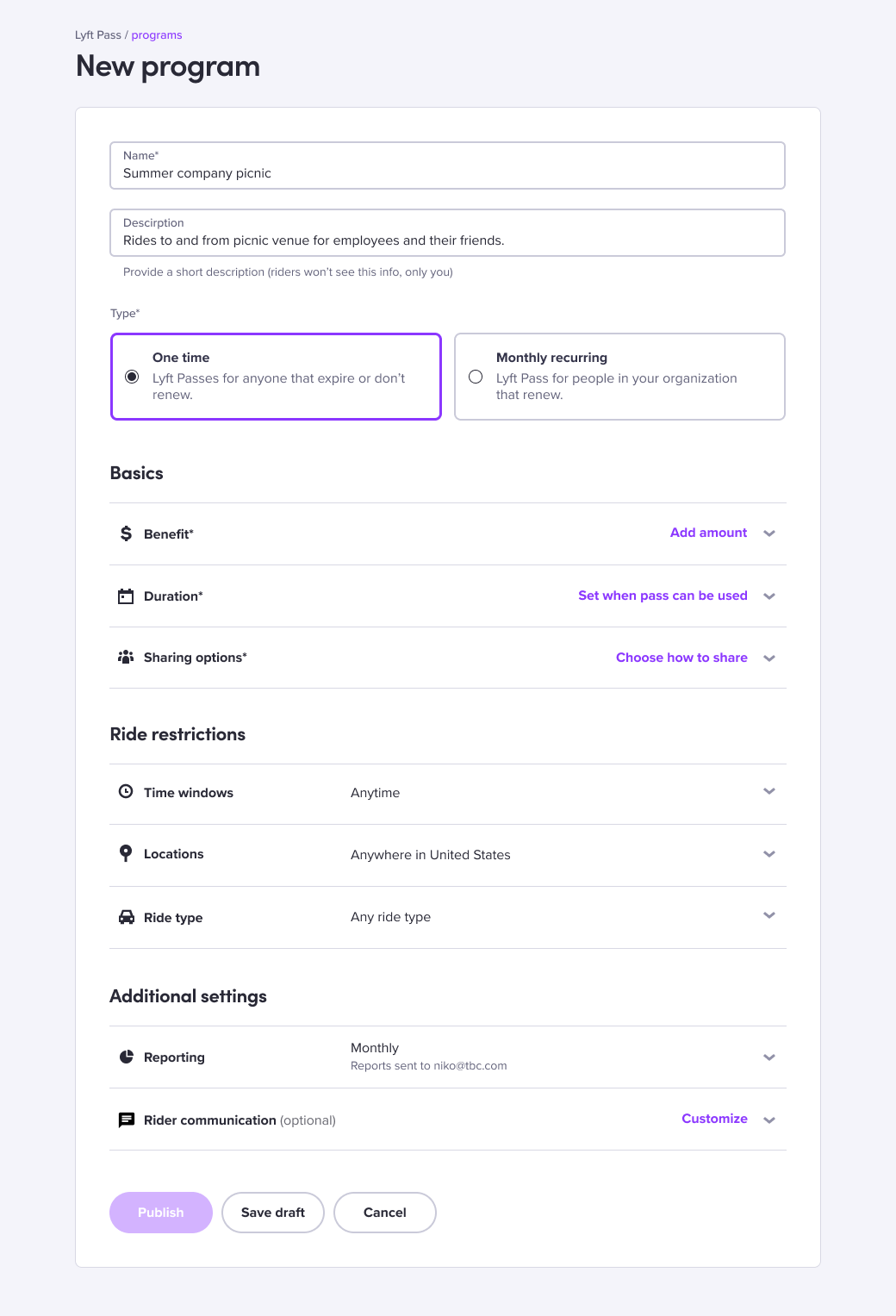Click the Cancel button

coord(385,1213)
